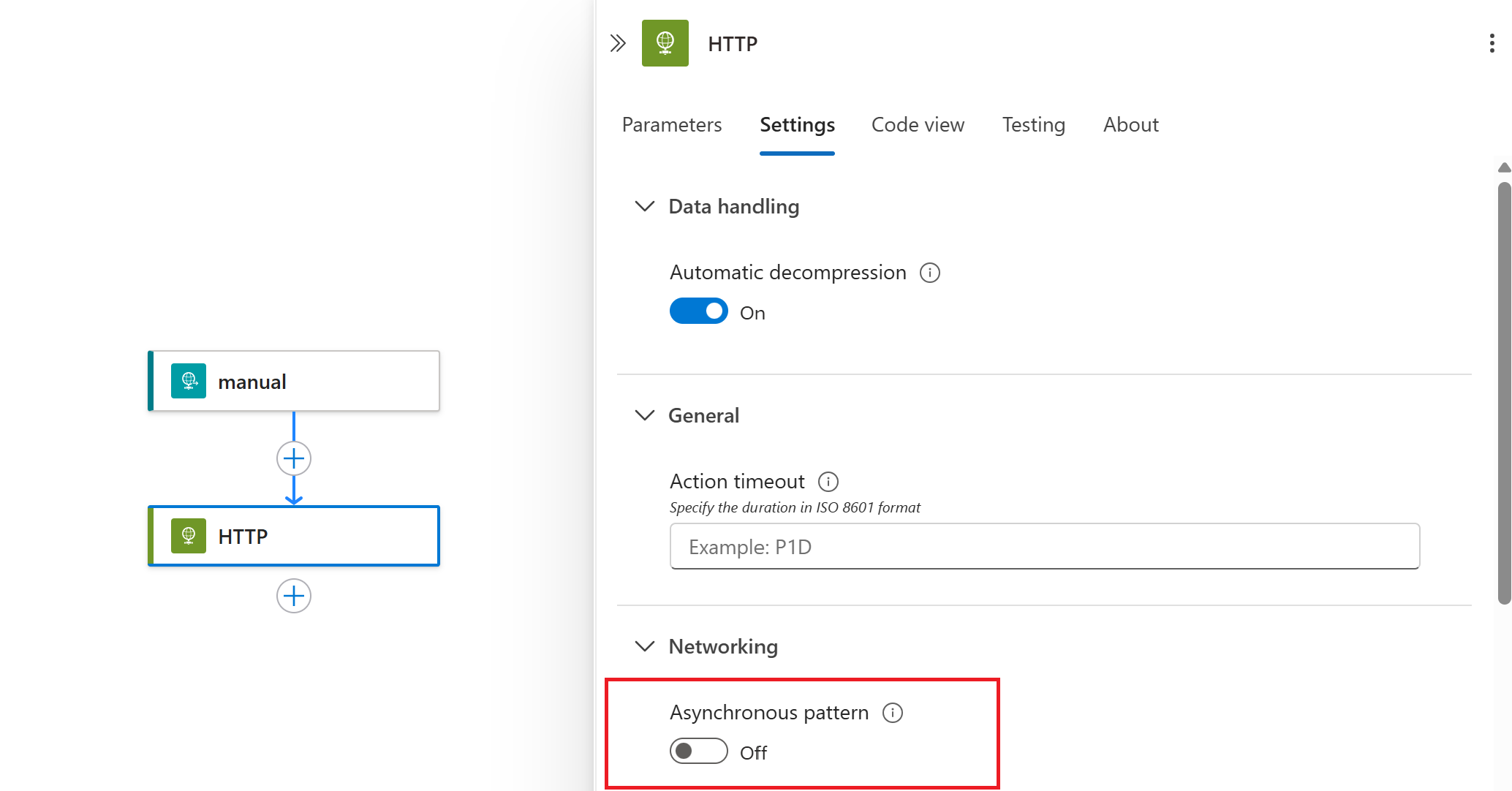Viewport: 1512px width, 791px height.
Task: Switch to the Parameters tab
Action: (671, 125)
